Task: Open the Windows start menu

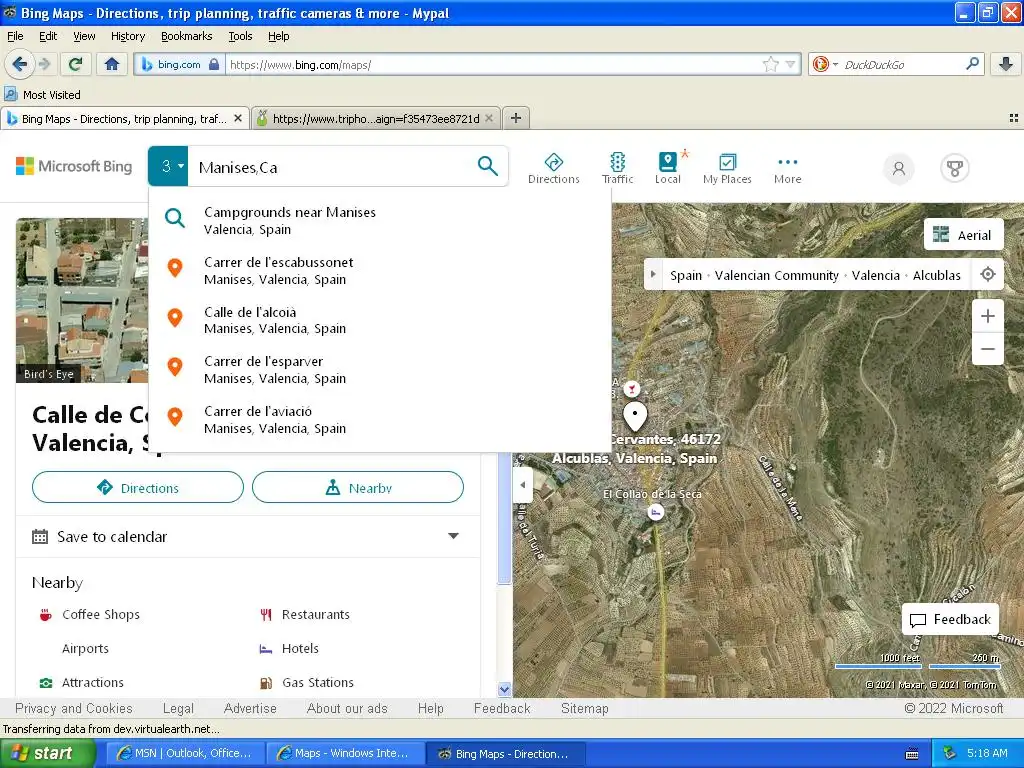Action: (x=47, y=754)
